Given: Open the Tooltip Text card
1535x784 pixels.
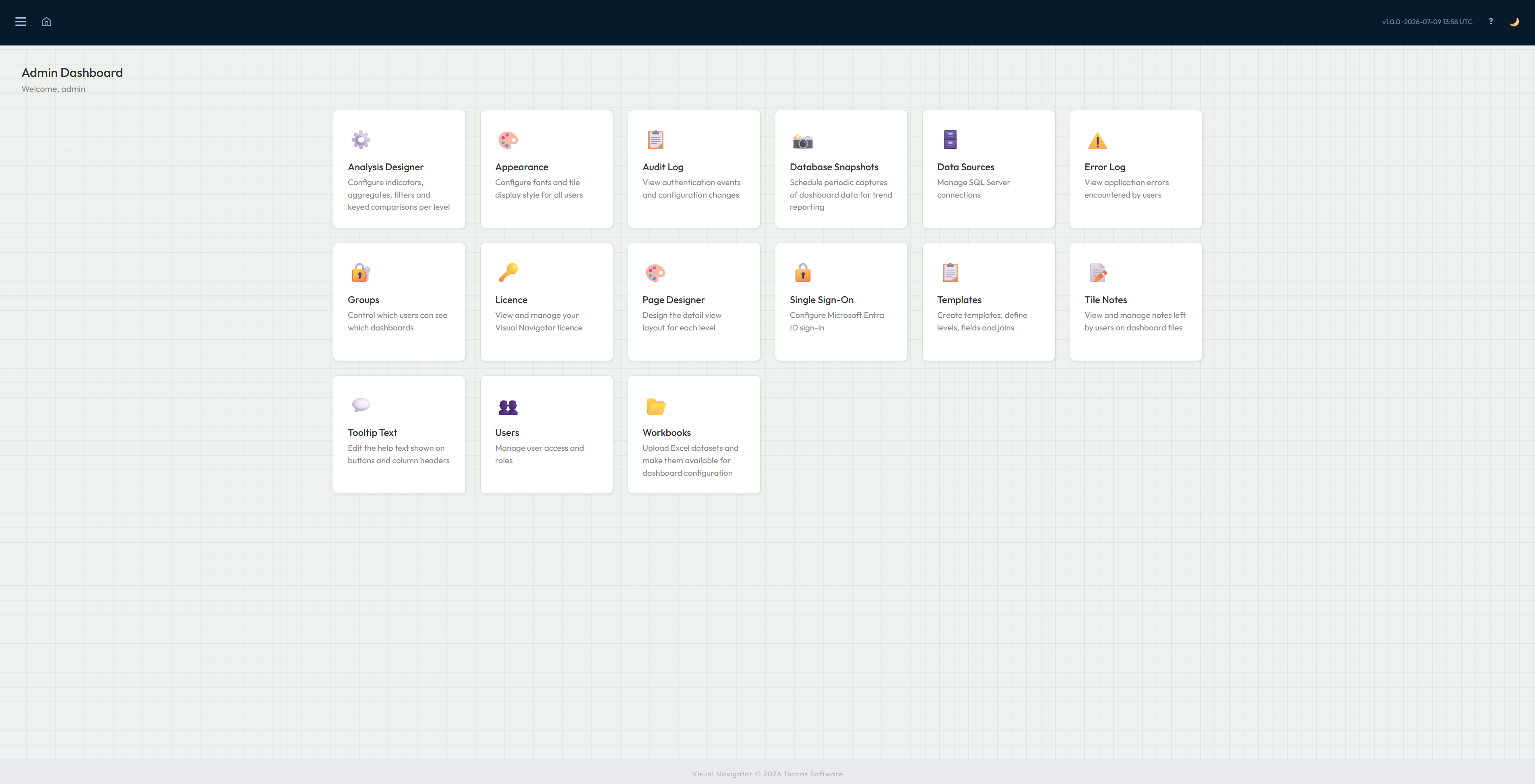Looking at the screenshot, I should pos(399,434).
